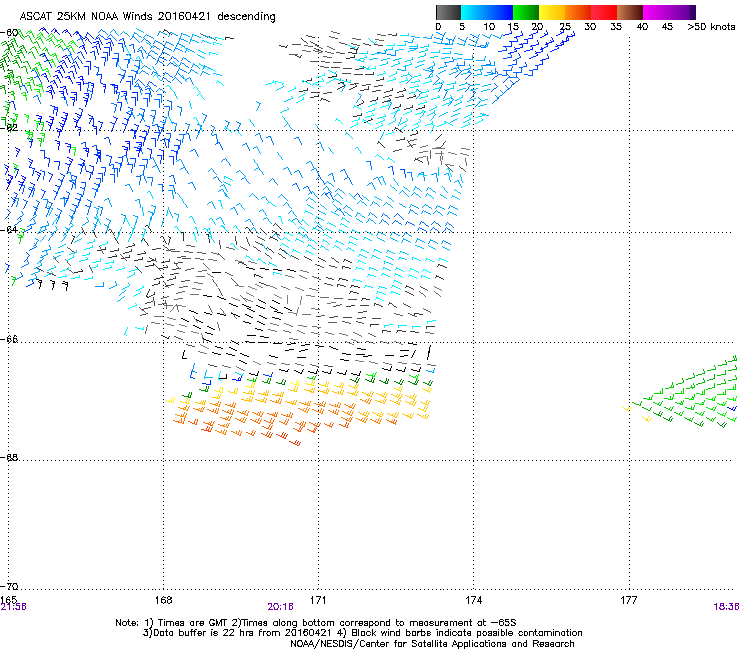This screenshot has height=650, width=740.
Task: Click the purple time stamp '18:36'
Action: [726, 607]
